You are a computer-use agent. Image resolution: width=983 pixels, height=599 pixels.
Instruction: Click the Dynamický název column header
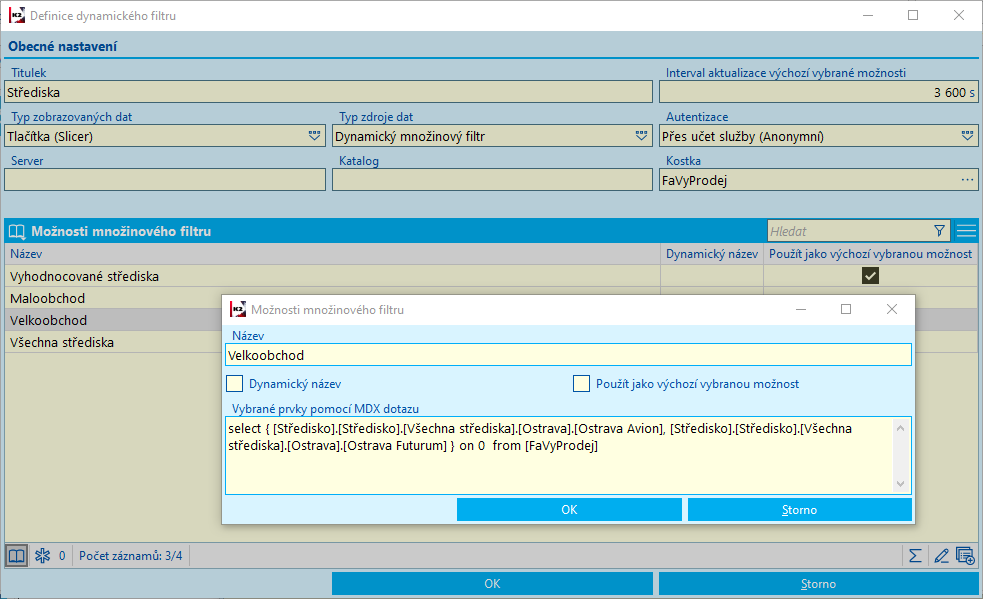tap(712, 253)
